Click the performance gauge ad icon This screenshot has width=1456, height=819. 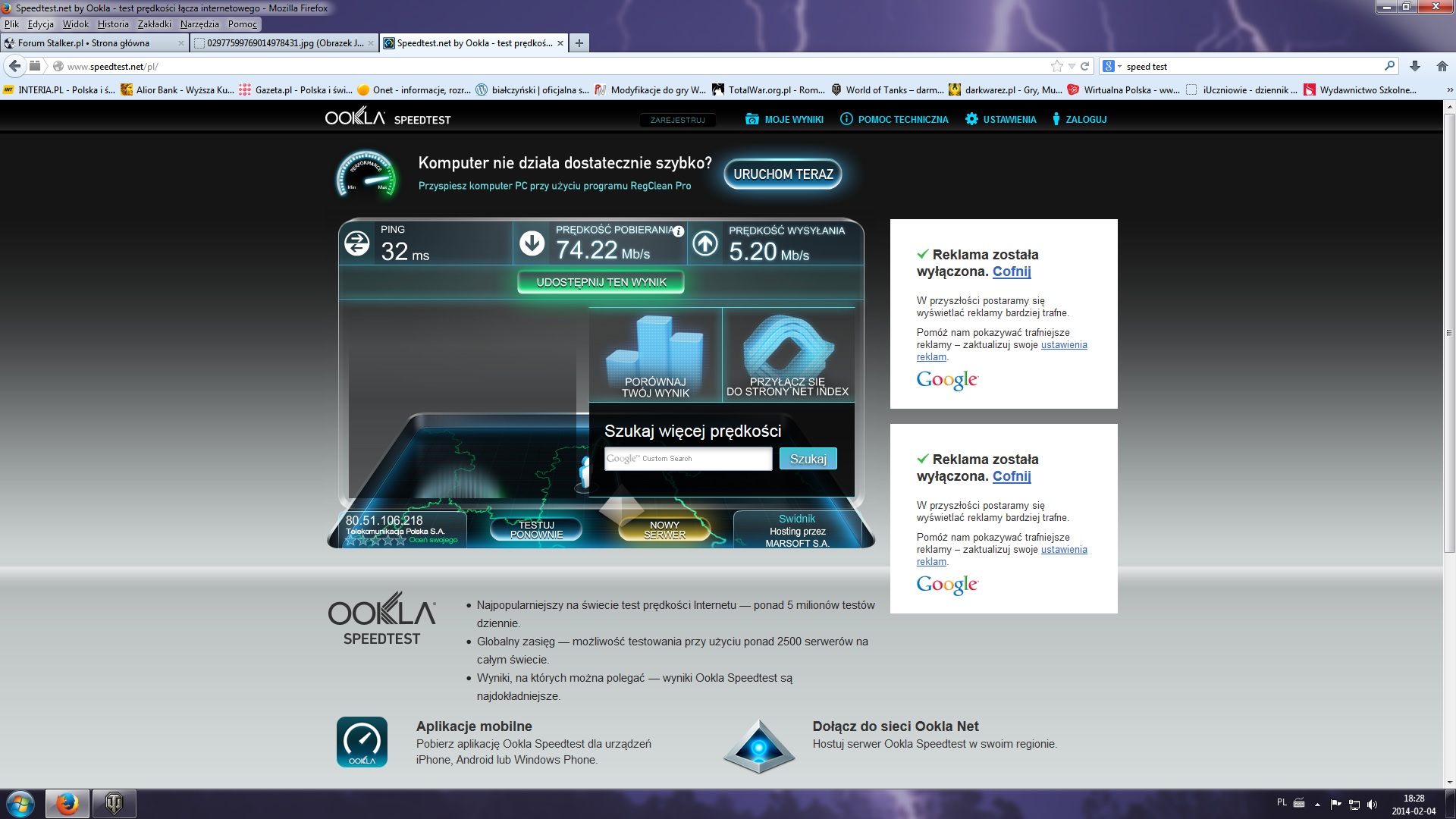366,174
